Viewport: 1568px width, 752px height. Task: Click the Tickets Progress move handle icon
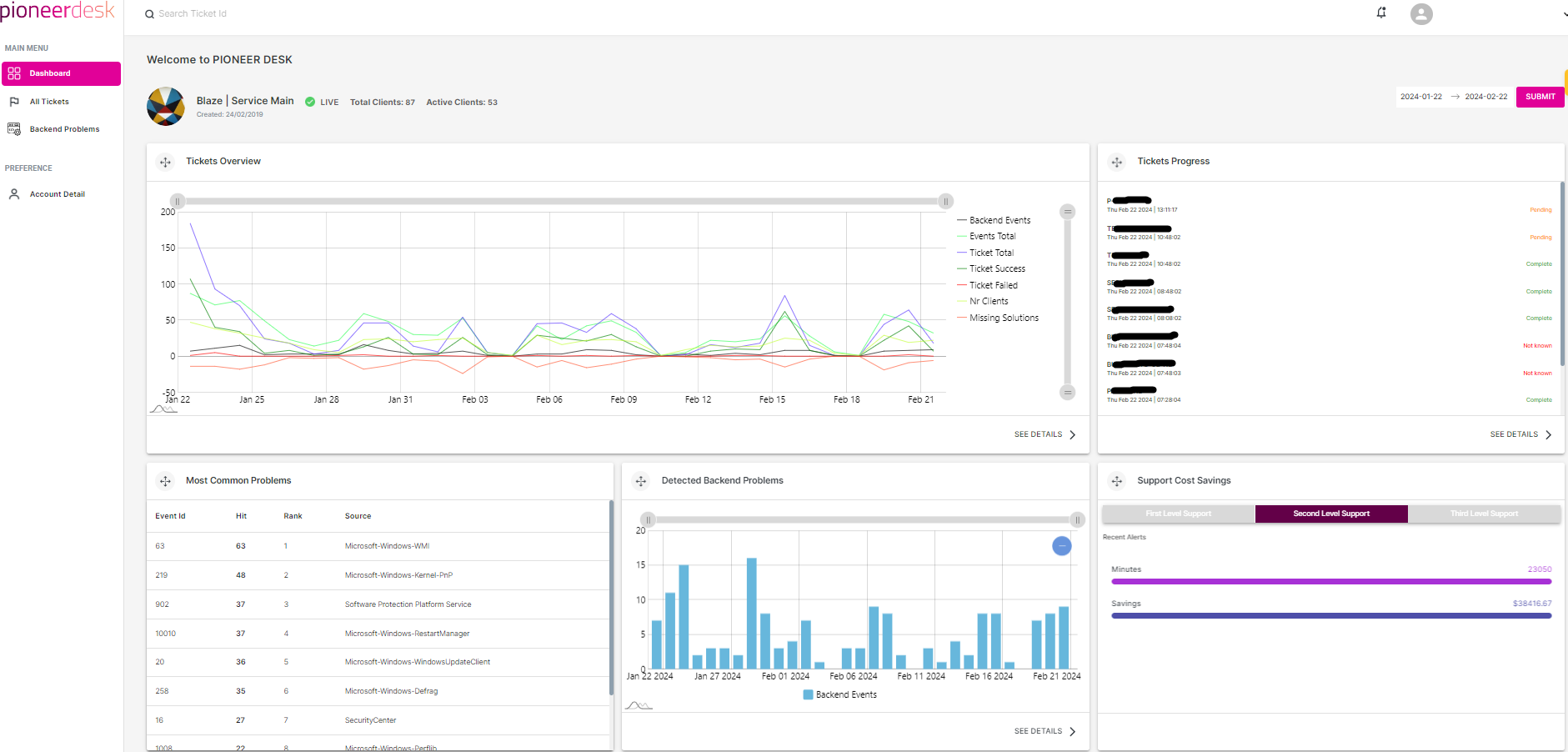coord(1117,163)
